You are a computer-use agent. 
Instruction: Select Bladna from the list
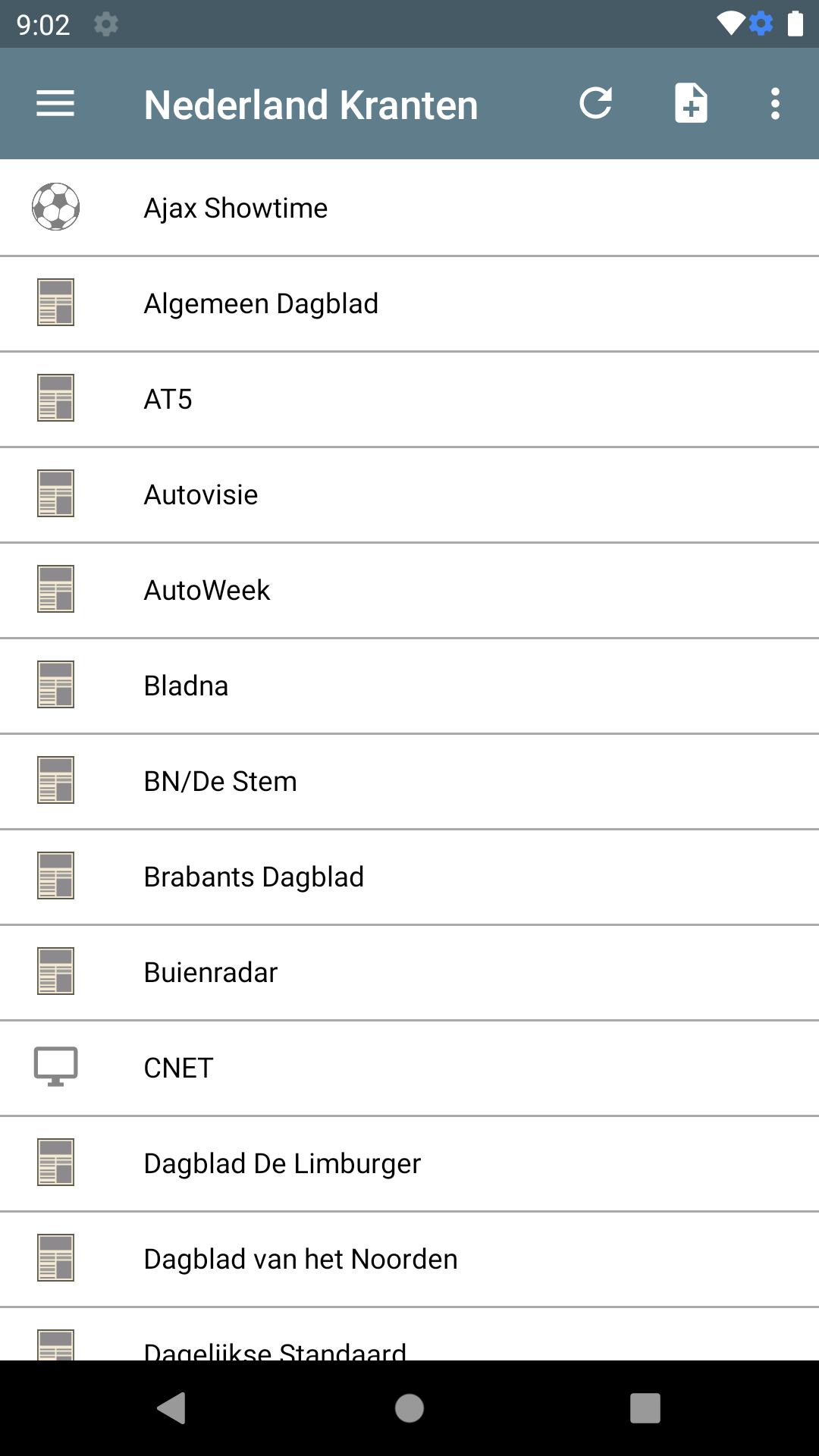(186, 686)
